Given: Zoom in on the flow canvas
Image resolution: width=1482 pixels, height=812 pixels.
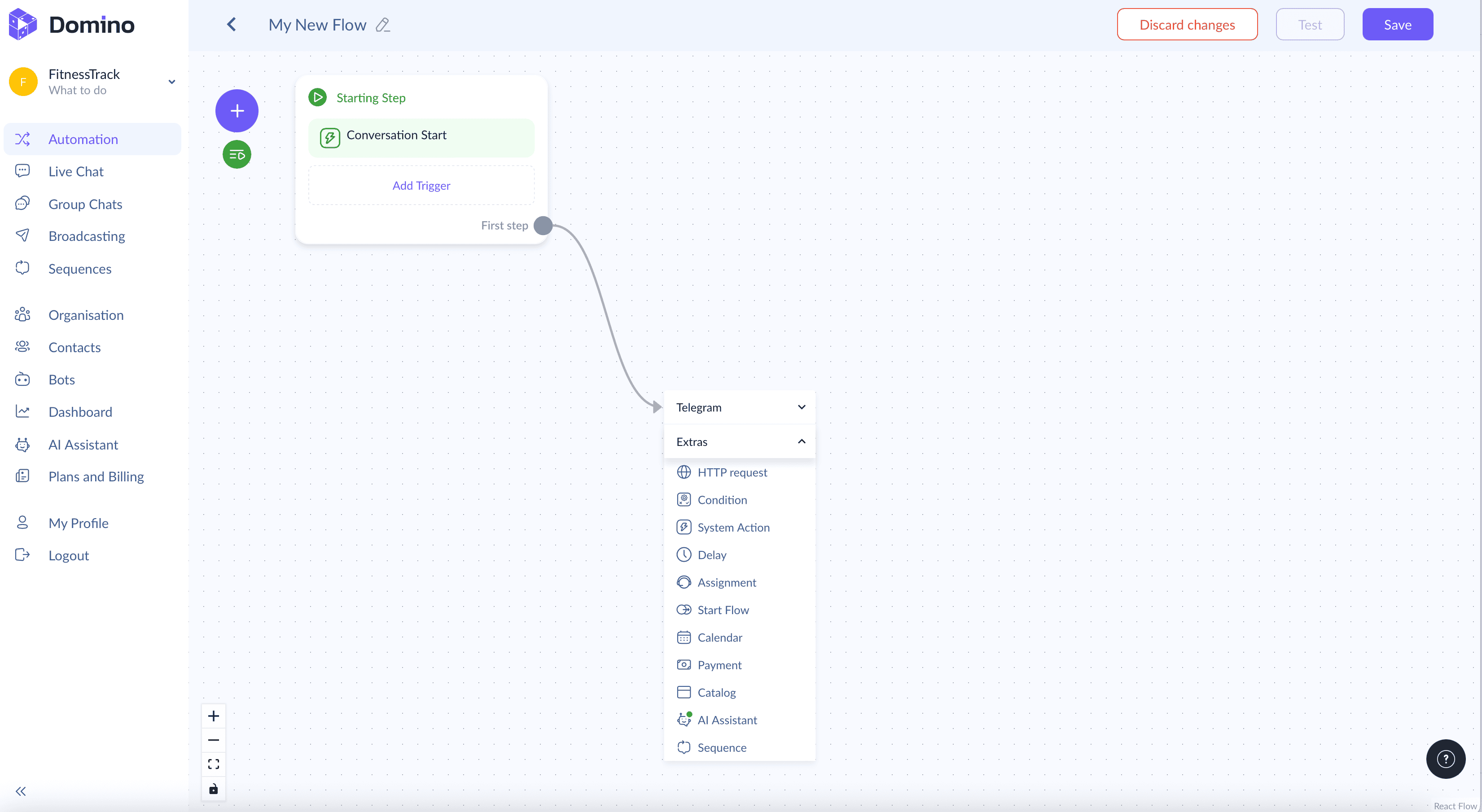Looking at the screenshot, I should click(x=214, y=716).
